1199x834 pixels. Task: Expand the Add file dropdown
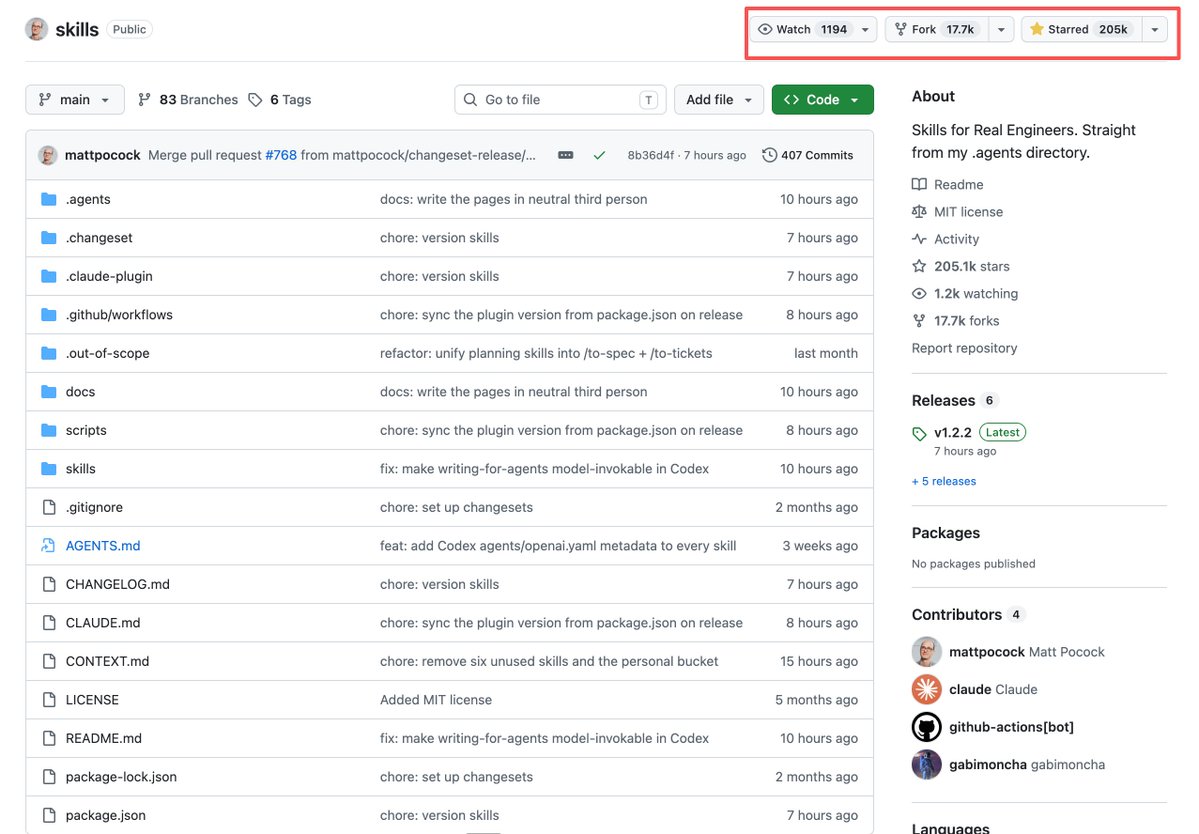pyautogui.click(x=719, y=99)
